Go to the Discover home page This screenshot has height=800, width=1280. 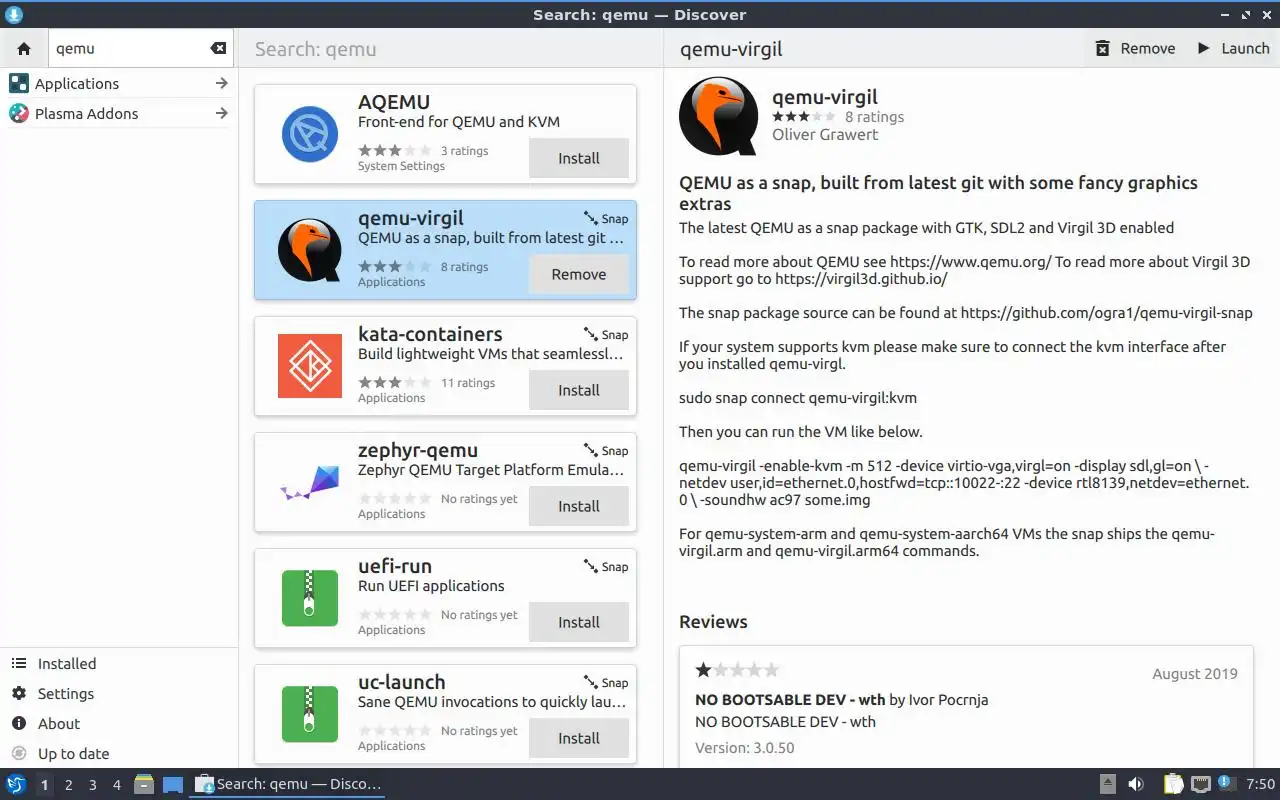click(x=24, y=48)
